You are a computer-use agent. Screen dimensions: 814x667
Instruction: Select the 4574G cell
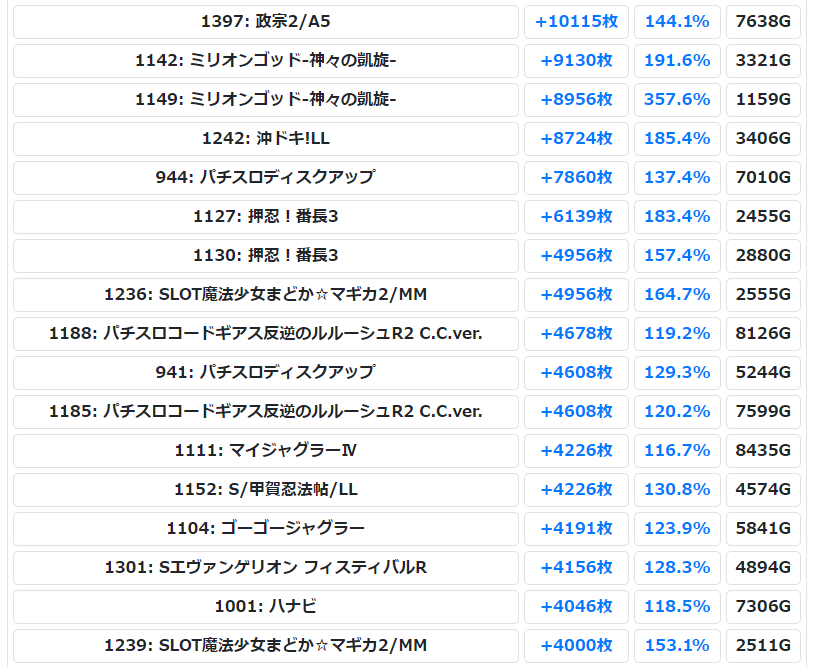click(763, 489)
